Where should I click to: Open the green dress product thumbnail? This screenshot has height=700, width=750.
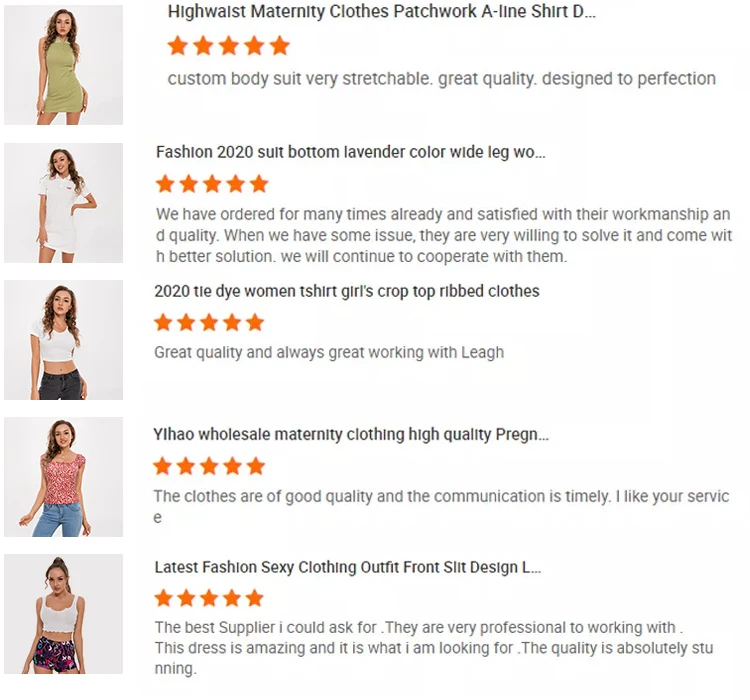click(x=63, y=65)
